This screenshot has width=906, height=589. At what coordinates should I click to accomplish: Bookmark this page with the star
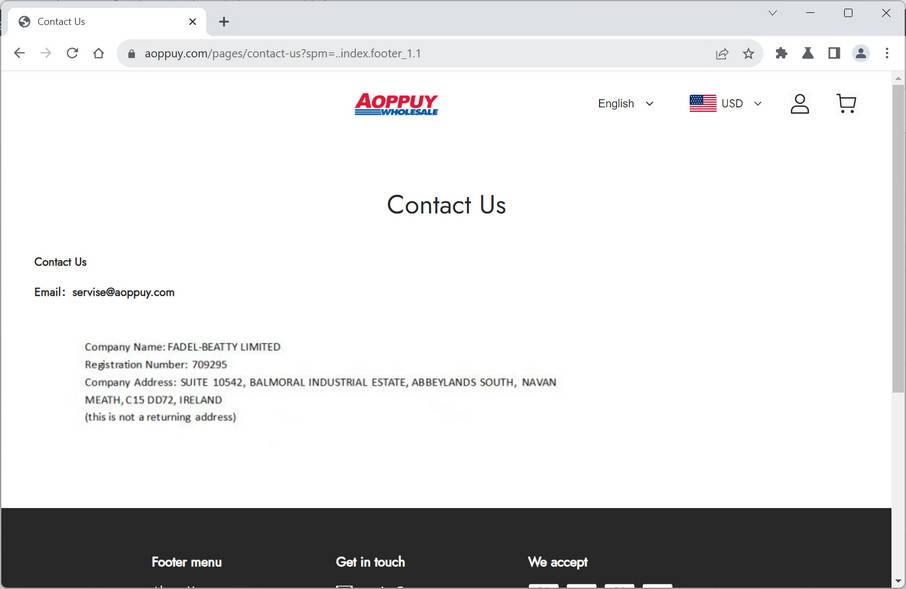[x=748, y=54]
